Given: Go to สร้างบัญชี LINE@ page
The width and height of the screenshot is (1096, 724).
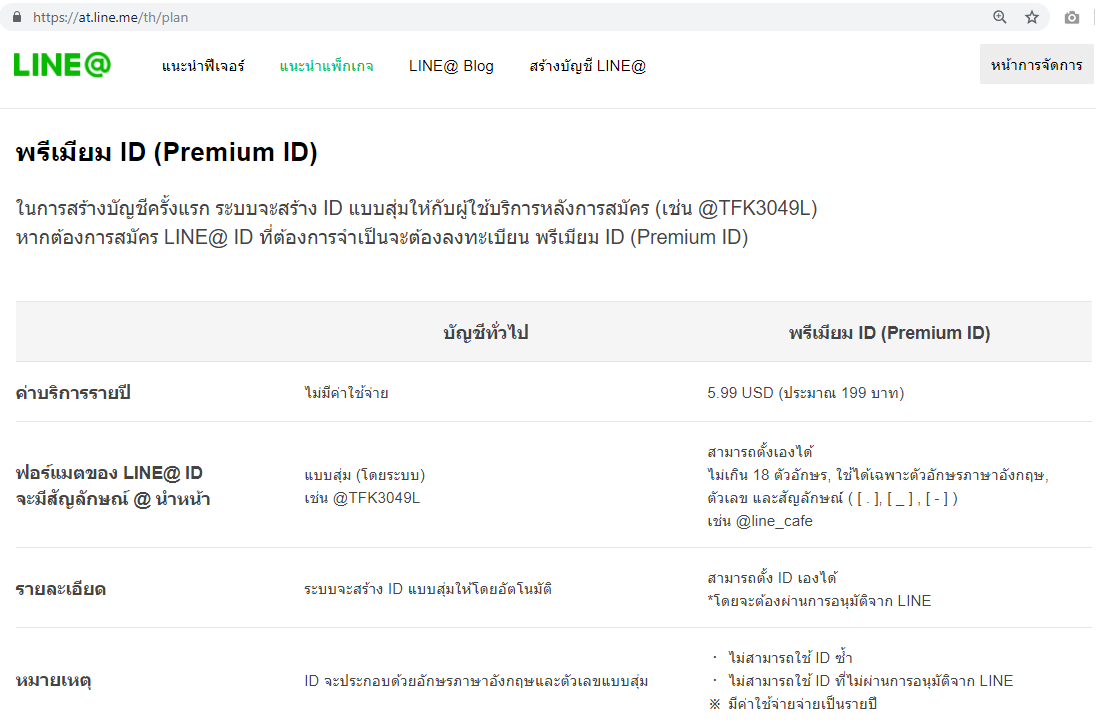Looking at the screenshot, I should (x=587, y=66).
